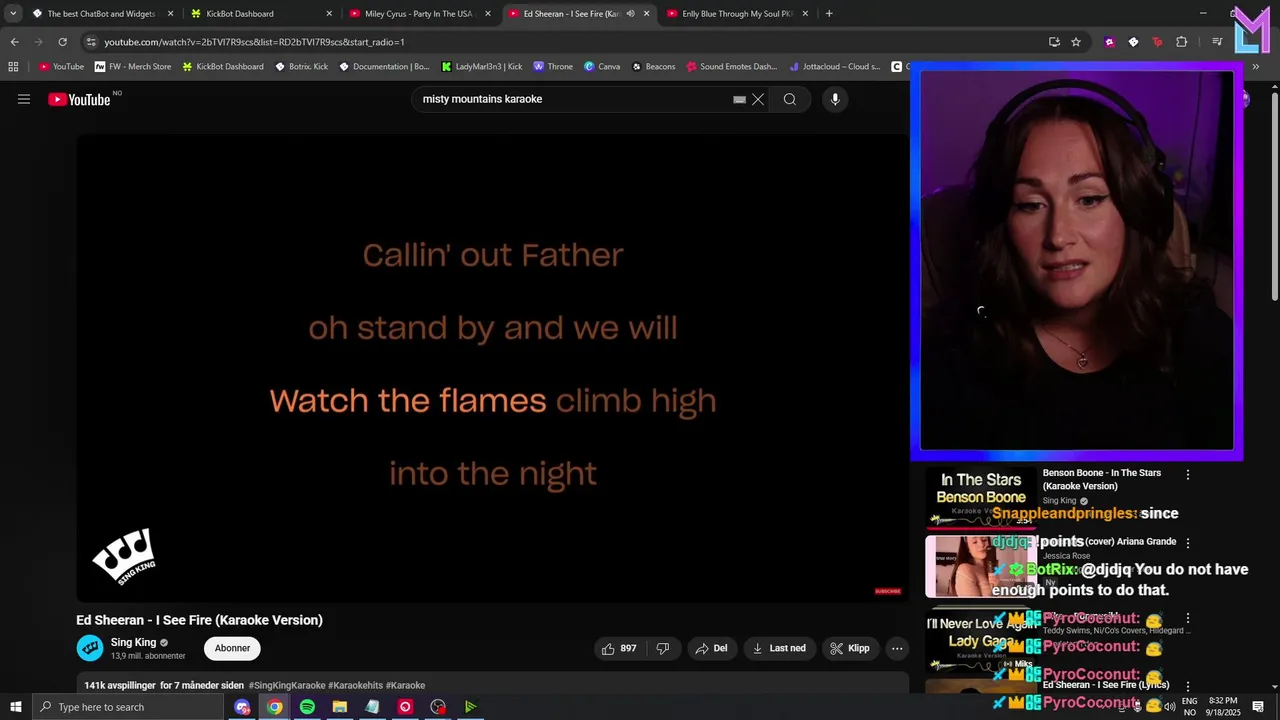This screenshot has height=720, width=1280.
Task: Open the Chrome extensions puzzle icon
Action: click(x=1182, y=42)
